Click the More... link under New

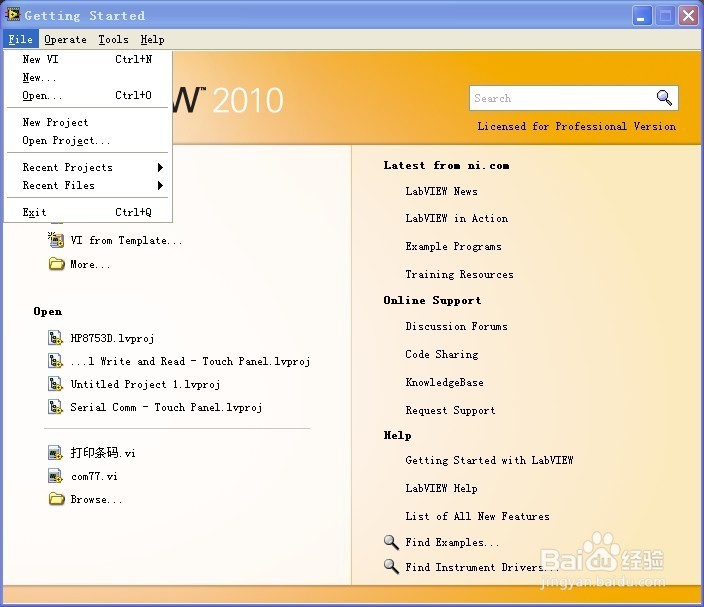(90, 264)
